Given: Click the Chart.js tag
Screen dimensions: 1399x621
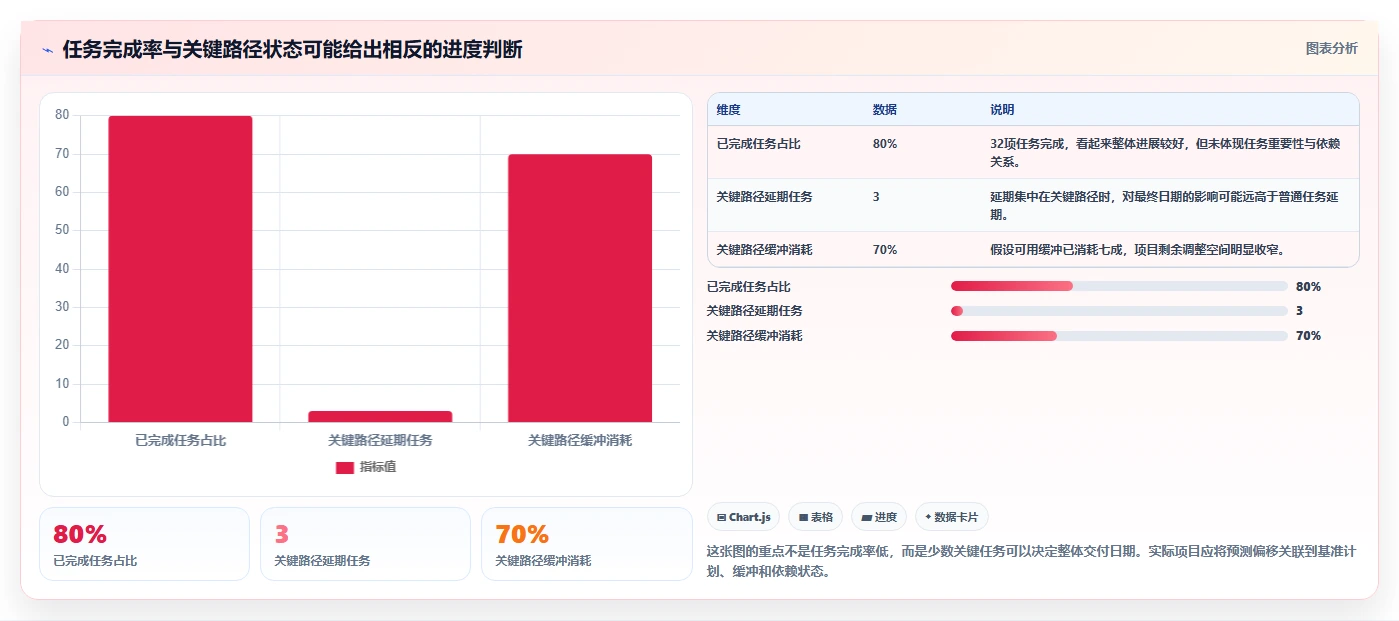Looking at the screenshot, I should pyautogui.click(x=743, y=517).
